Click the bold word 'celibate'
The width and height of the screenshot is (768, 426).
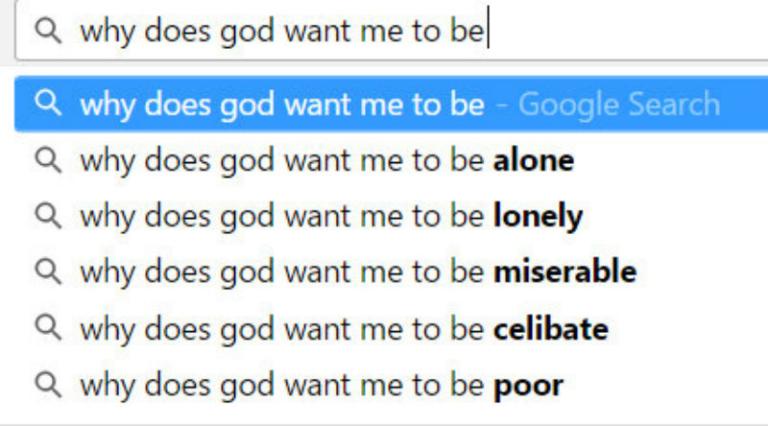[551, 328]
